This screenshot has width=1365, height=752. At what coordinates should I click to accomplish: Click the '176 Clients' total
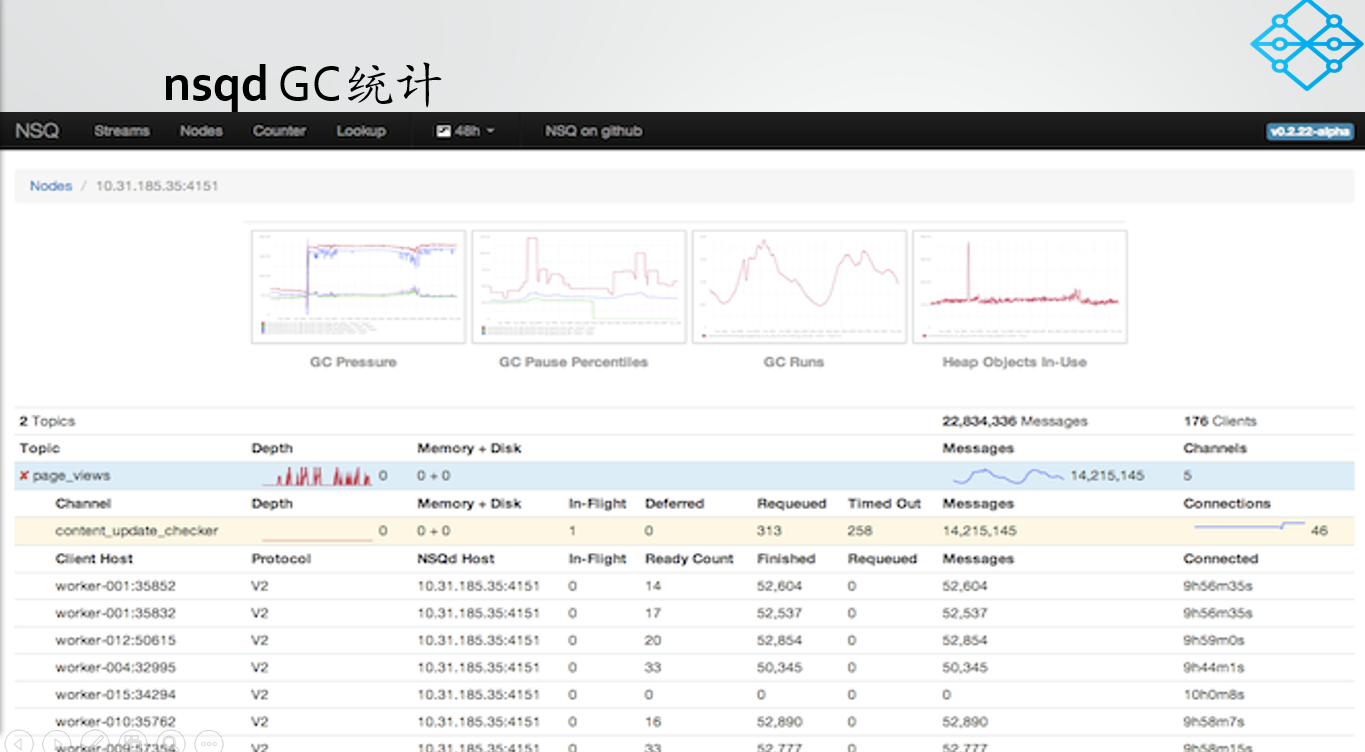click(1220, 421)
